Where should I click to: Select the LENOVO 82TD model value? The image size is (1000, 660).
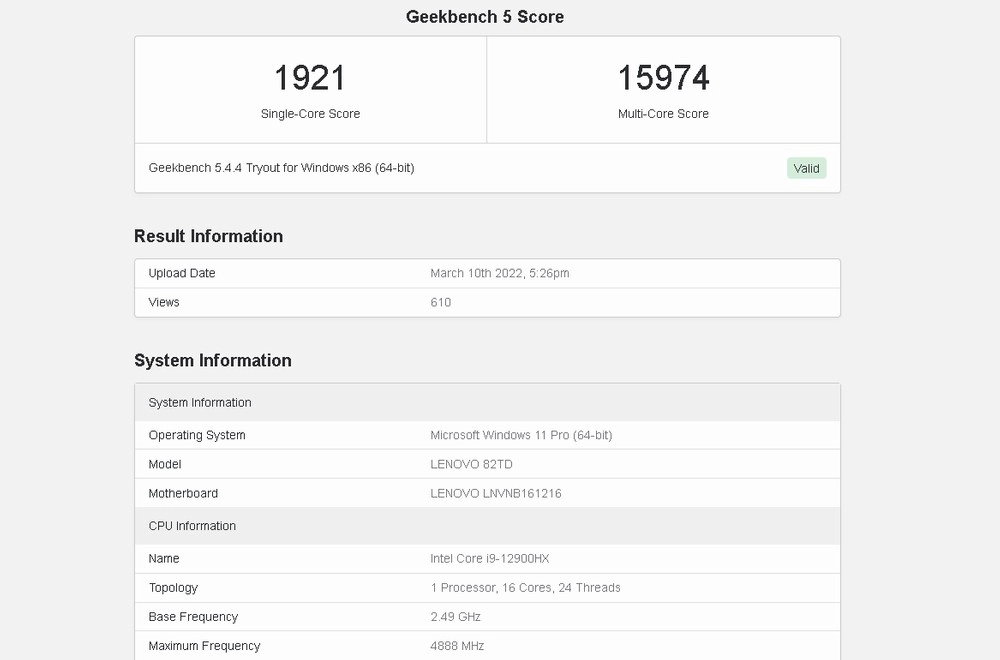[x=471, y=464]
